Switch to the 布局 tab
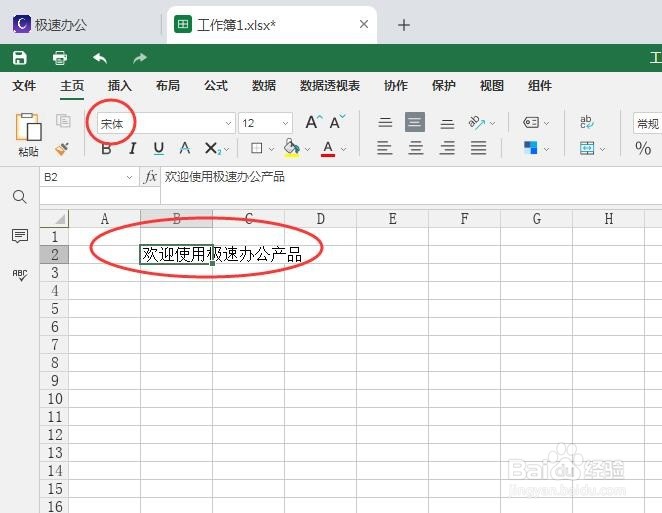Viewport: 662px width, 513px height. click(x=168, y=86)
